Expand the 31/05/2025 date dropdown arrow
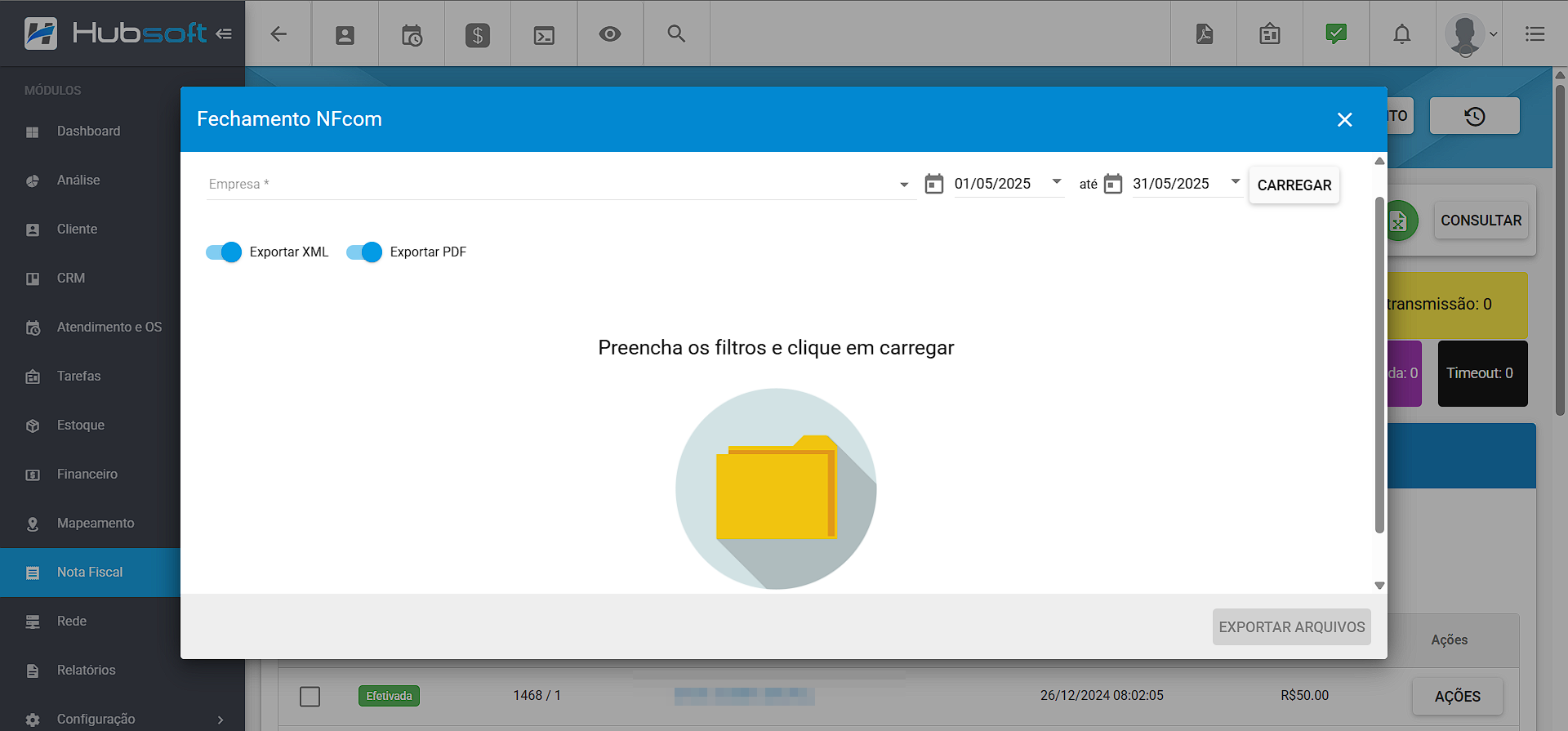This screenshot has height=731, width=1568. pyautogui.click(x=1236, y=181)
